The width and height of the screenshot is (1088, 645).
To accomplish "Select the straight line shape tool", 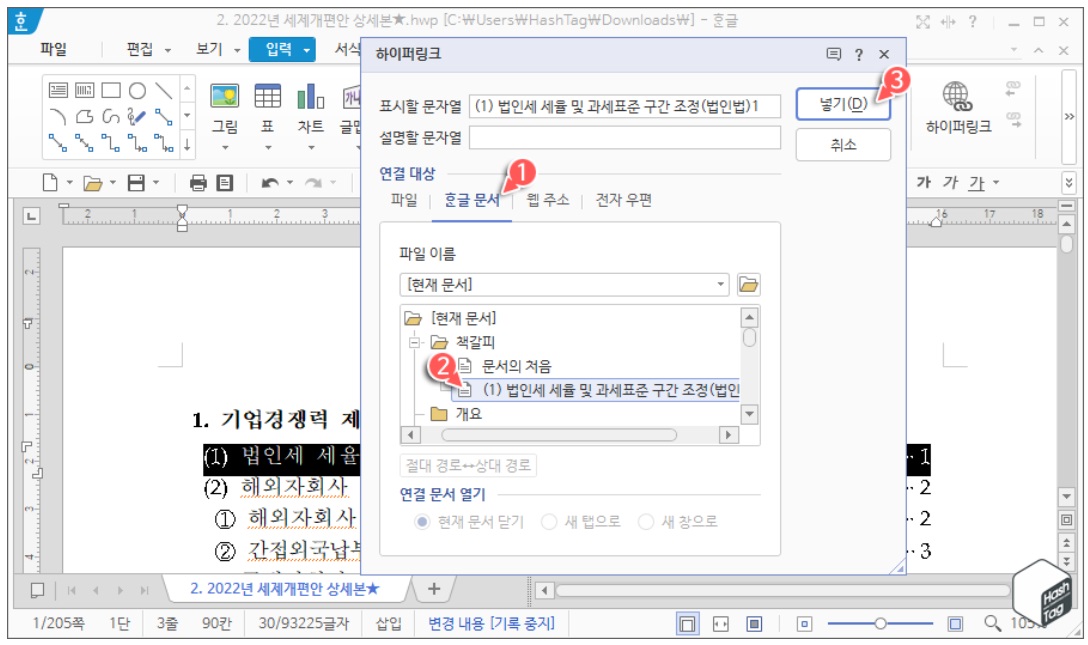I will pyautogui.click(x=164, y=91).
